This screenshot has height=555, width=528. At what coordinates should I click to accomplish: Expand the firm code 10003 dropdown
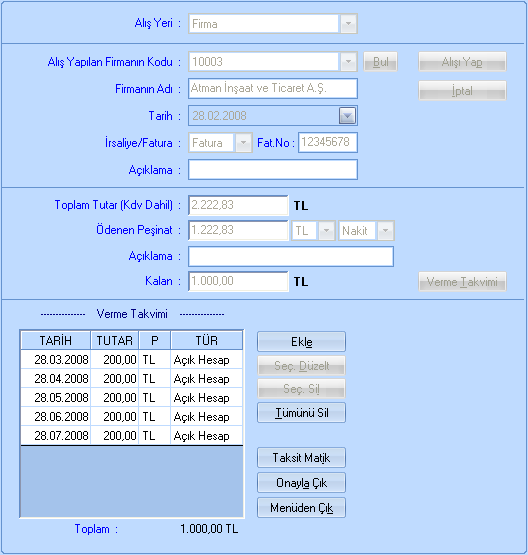pos(348,62)
